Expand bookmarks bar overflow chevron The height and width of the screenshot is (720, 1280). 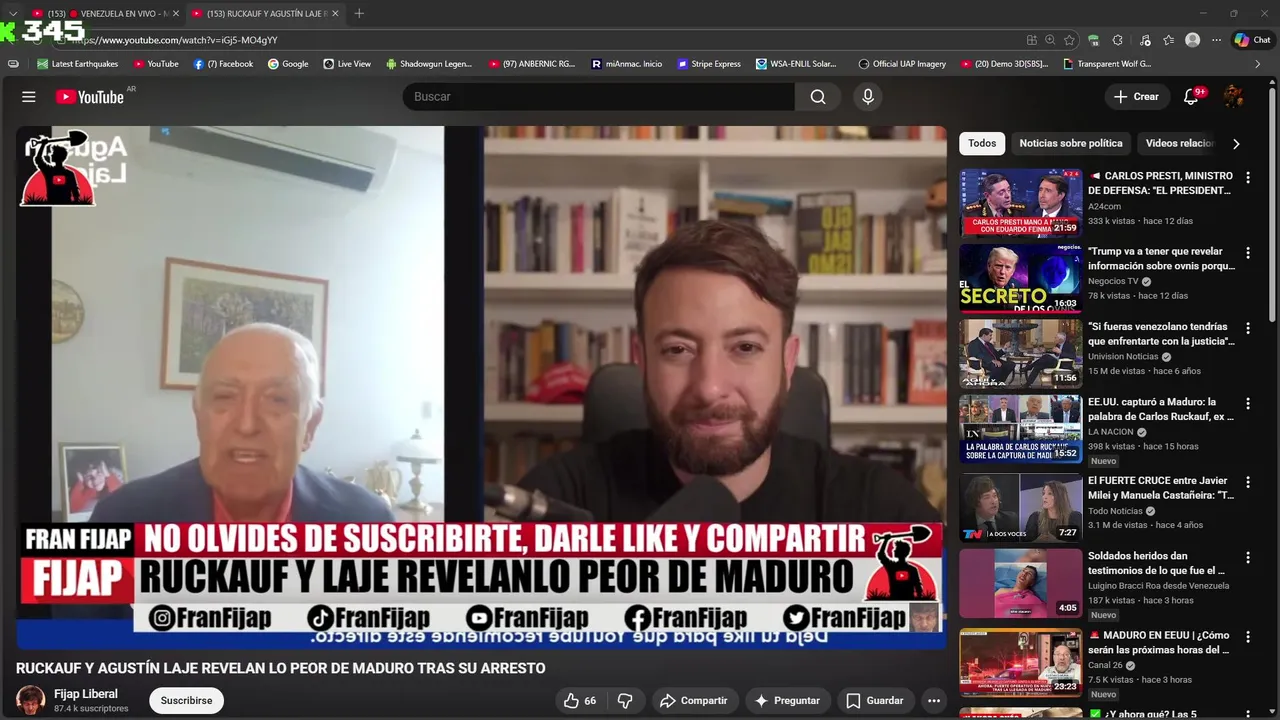(x=1258, y=64)
